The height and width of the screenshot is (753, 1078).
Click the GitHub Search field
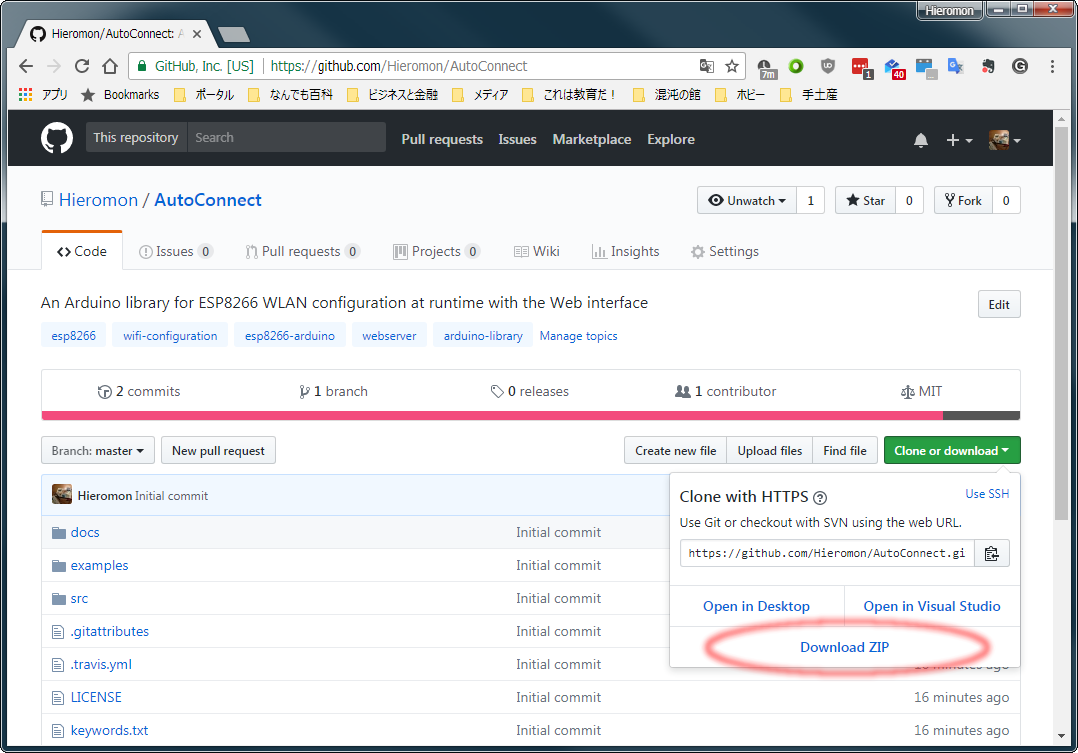[286, 138]
